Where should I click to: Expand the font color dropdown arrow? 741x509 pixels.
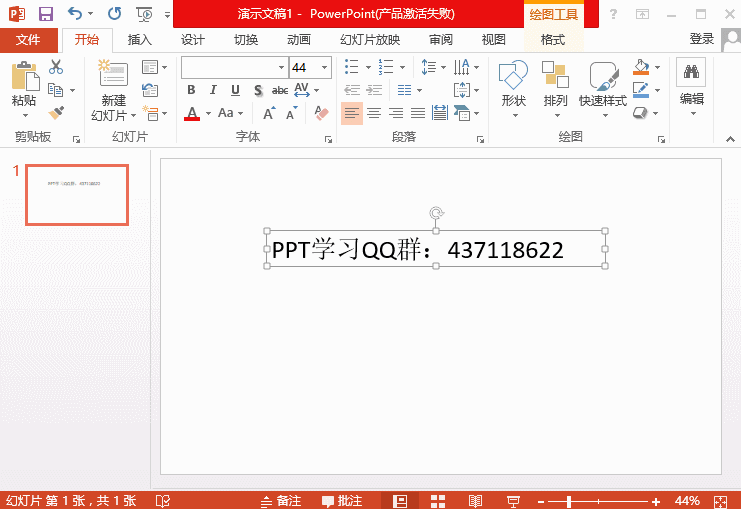click(208, 113)
